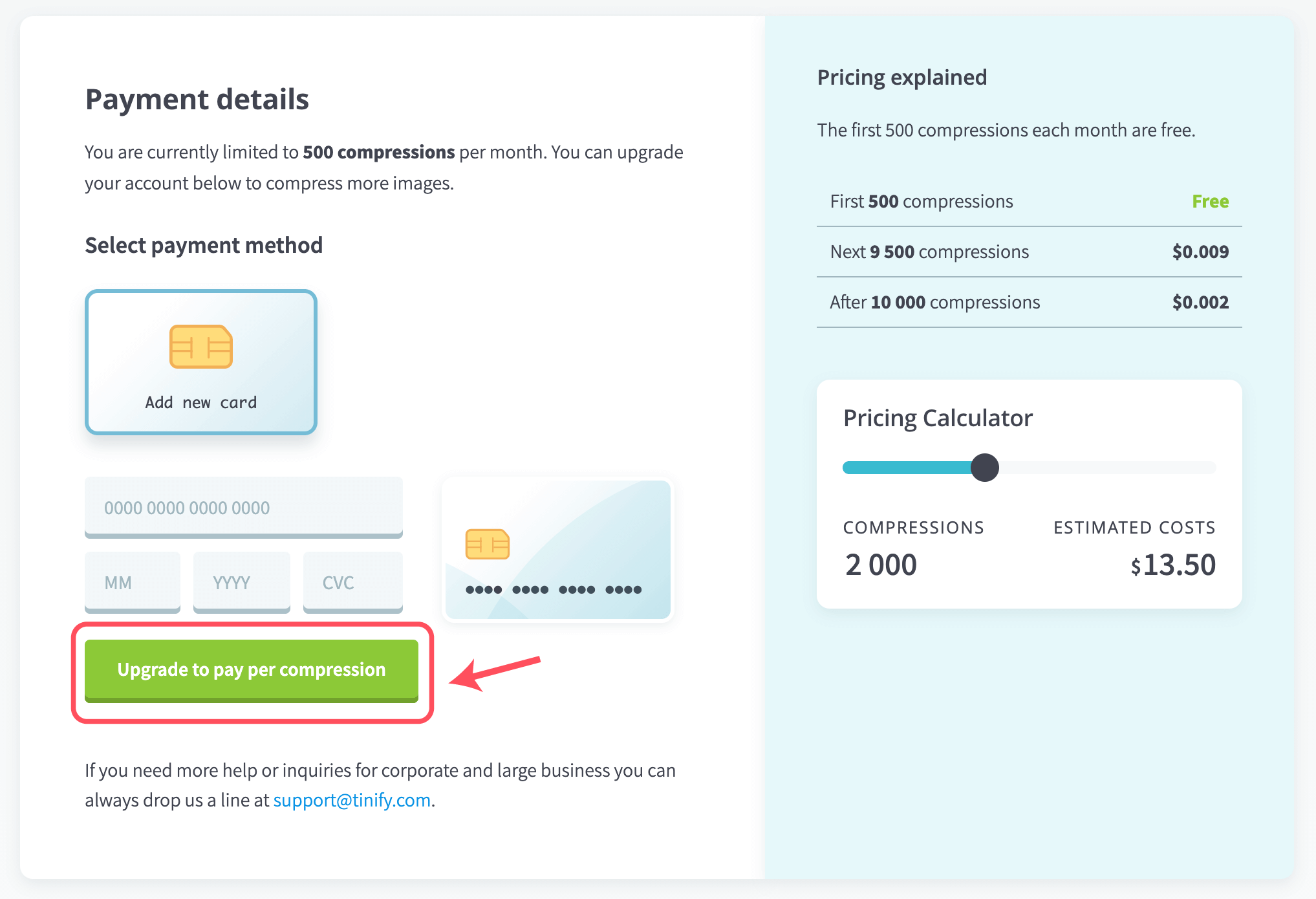Focus the card number input field
The height and width of the screenshot is (899, 1316).
(x=244, y=508)
